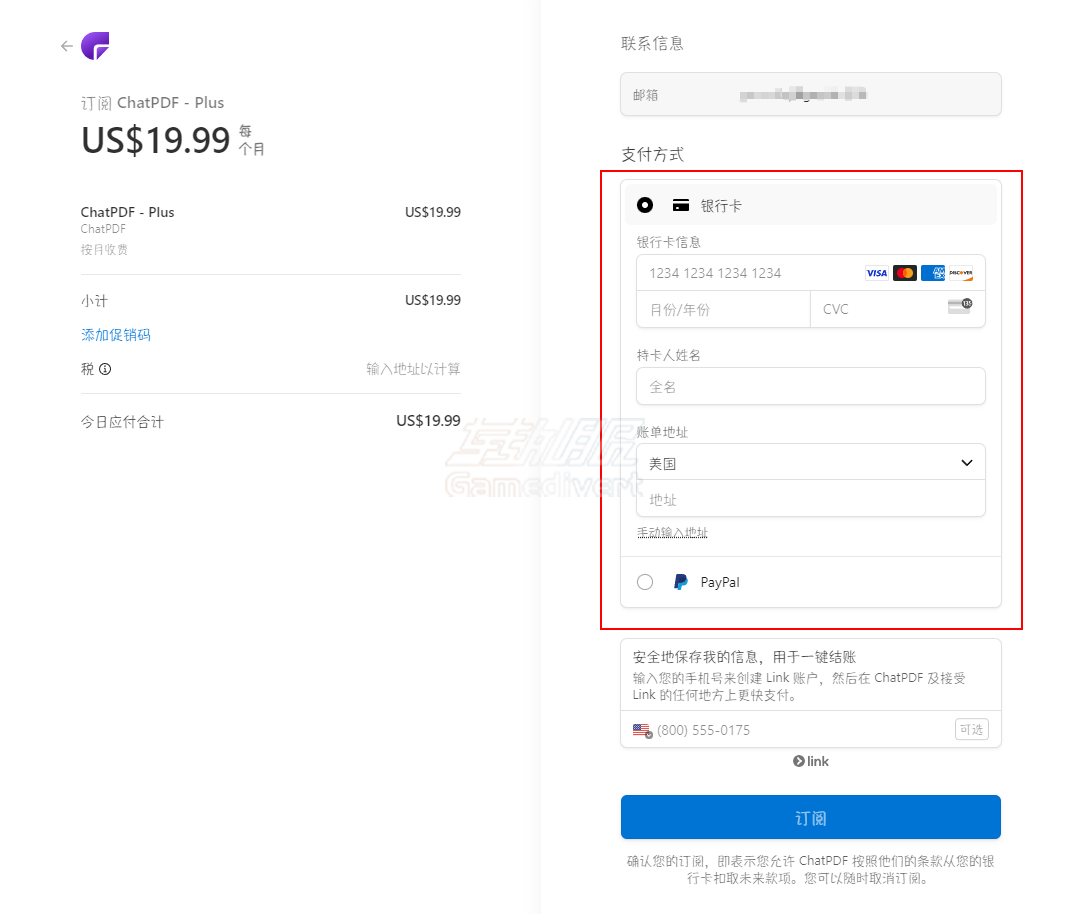Image resolution: width=1090 pixels, height=914 pixels.
Task: Click the tax info icon
Action: (x=105, y=369)
